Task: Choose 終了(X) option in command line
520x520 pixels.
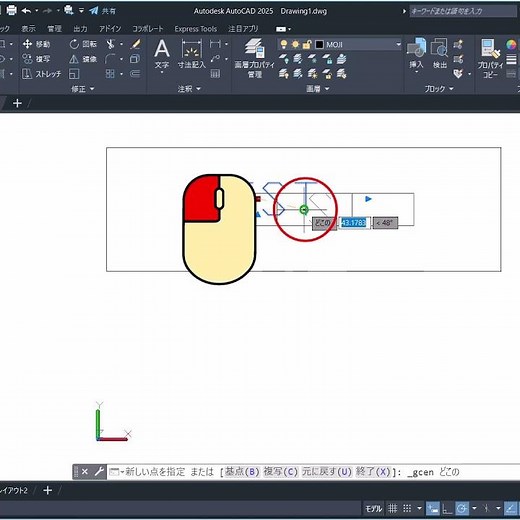Action: click(373, 472)
